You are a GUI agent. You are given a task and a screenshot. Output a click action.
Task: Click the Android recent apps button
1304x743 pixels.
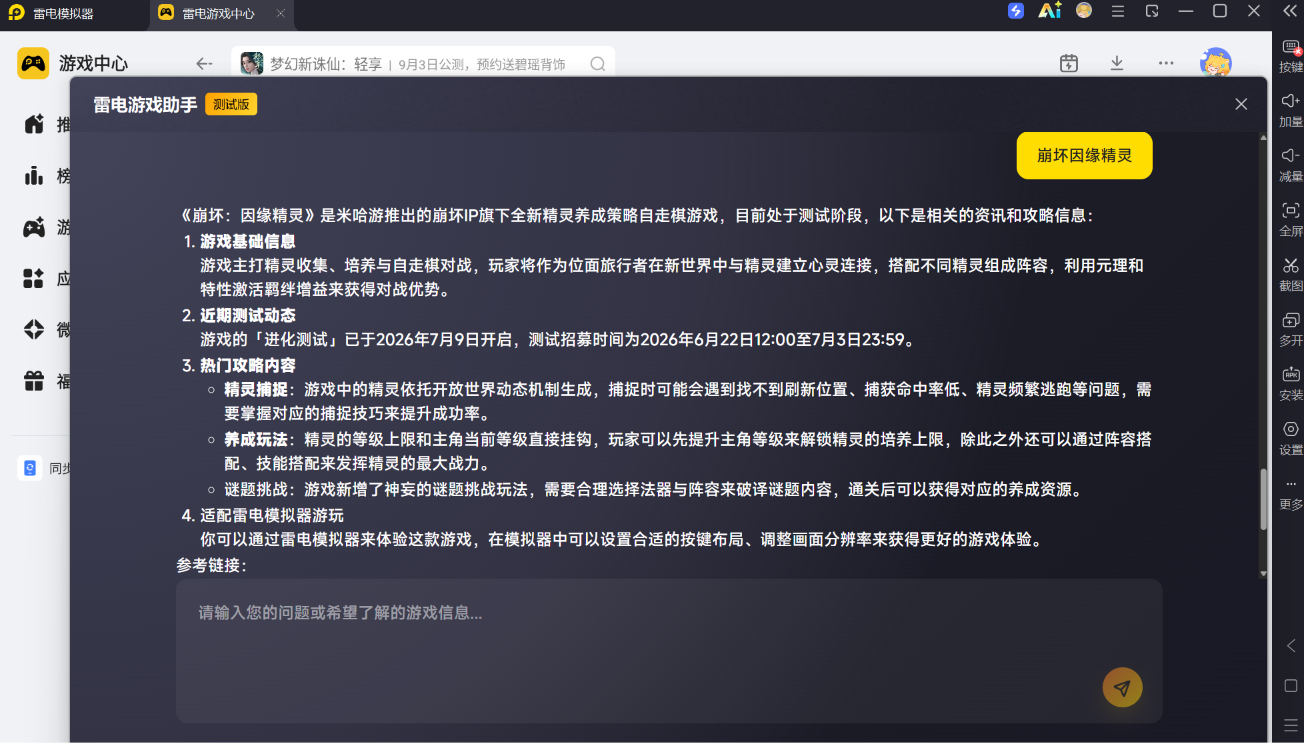(1291, 725)
